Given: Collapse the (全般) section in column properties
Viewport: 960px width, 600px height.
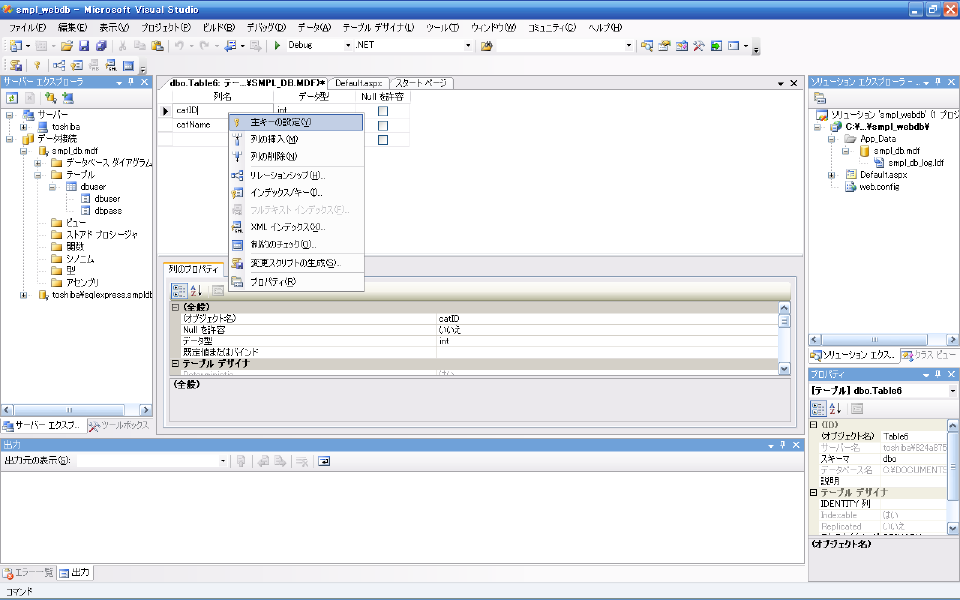Looking at the screenshot, I should (x=175, y=307).
